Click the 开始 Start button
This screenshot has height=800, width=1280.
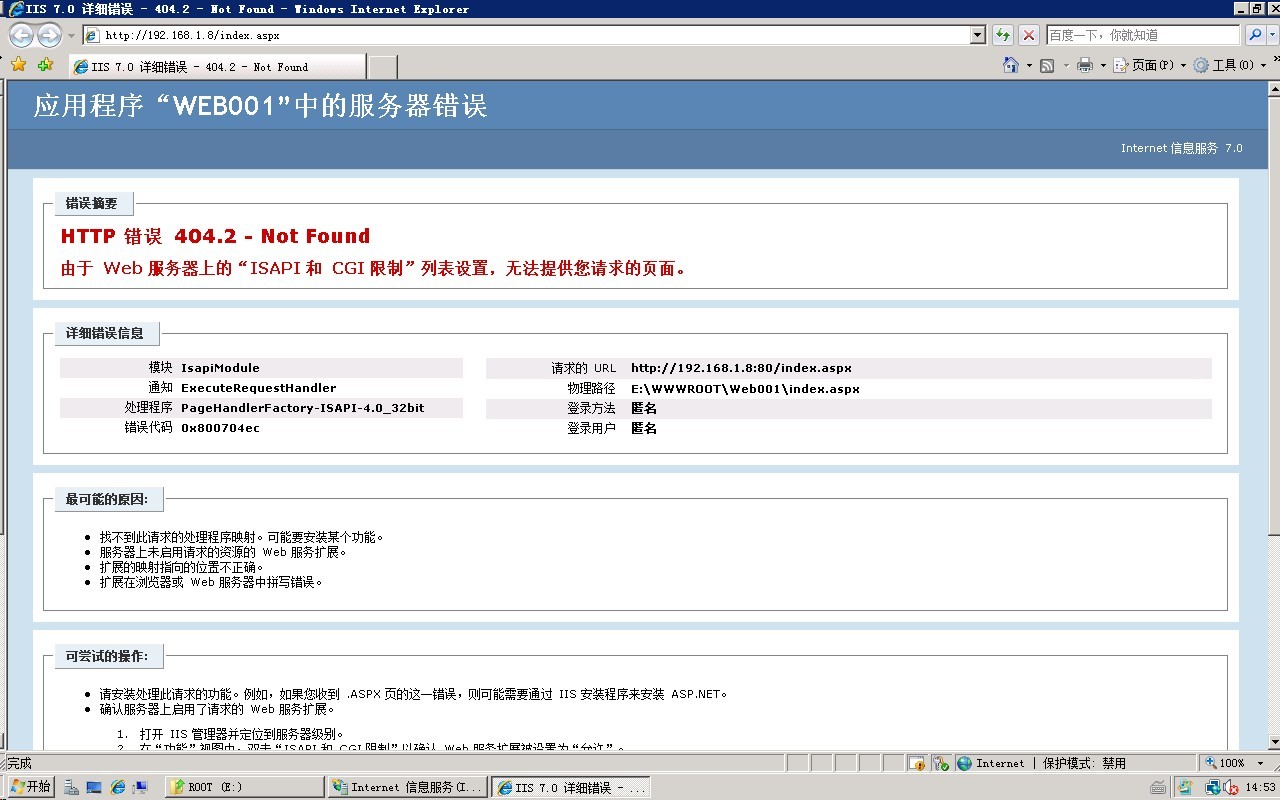click(x=30, y=787)
